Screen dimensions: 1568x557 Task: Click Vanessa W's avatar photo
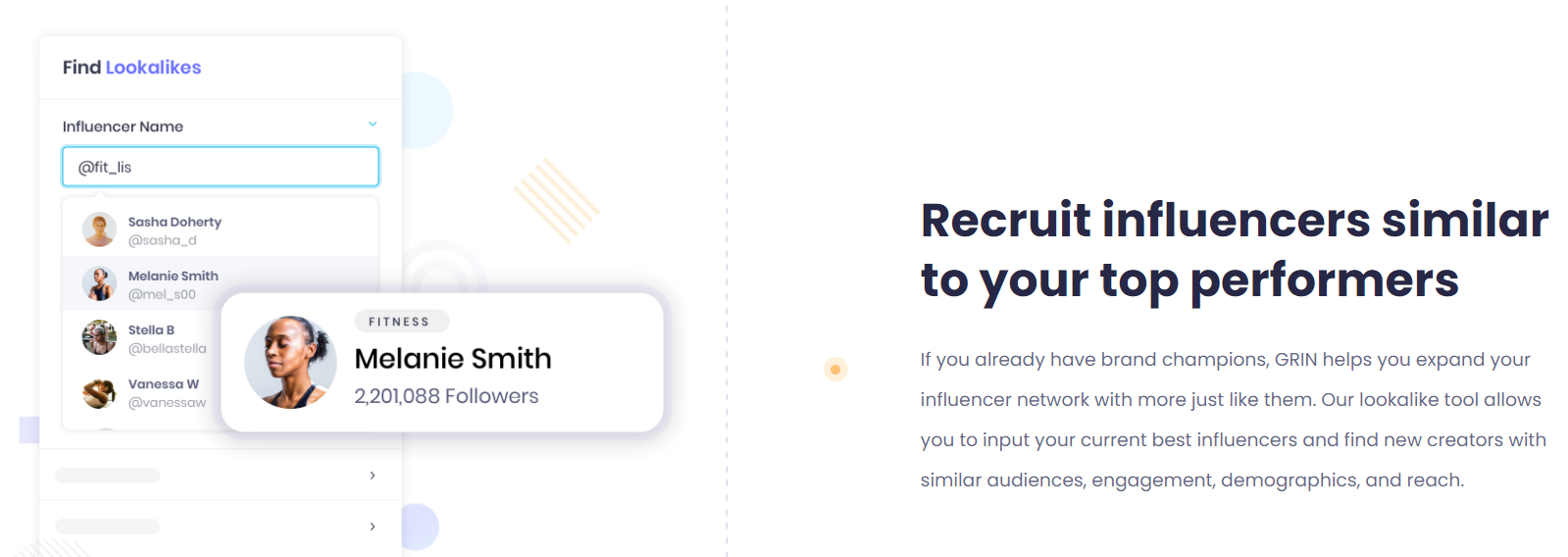[x=99, y=392]
